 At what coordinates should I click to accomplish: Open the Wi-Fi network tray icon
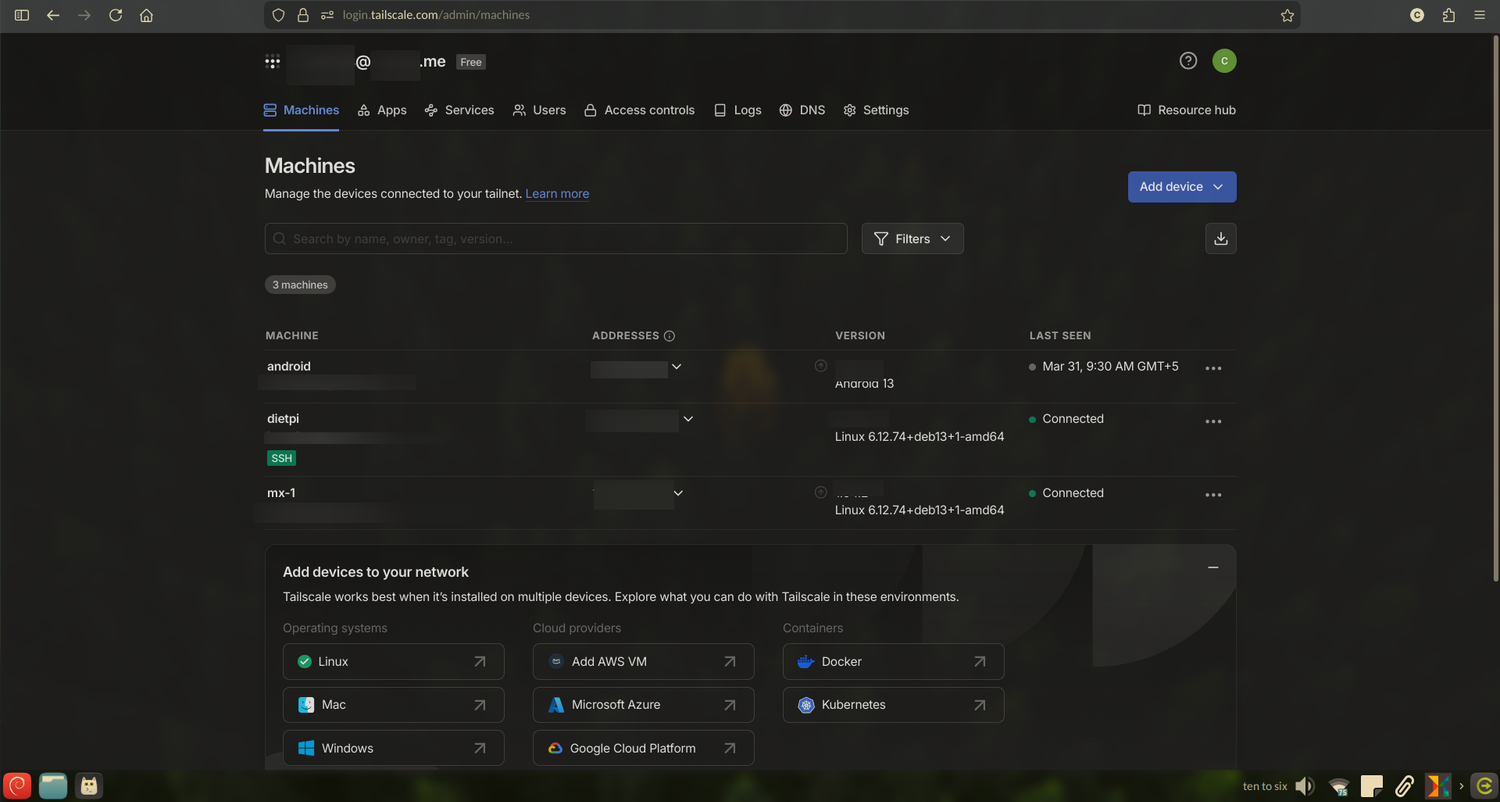(1339, 786)
